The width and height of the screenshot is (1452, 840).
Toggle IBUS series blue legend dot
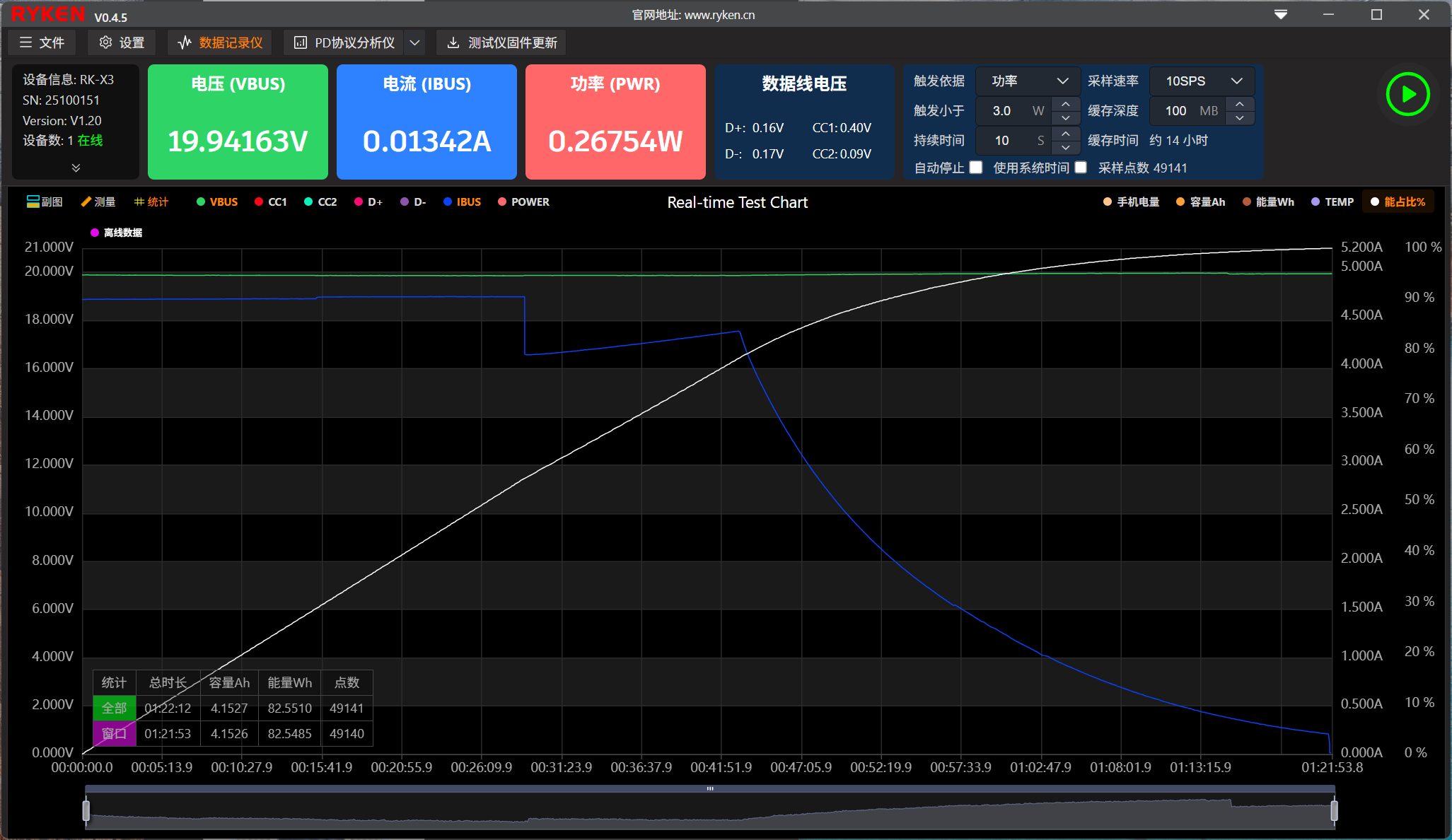(448, 202)
